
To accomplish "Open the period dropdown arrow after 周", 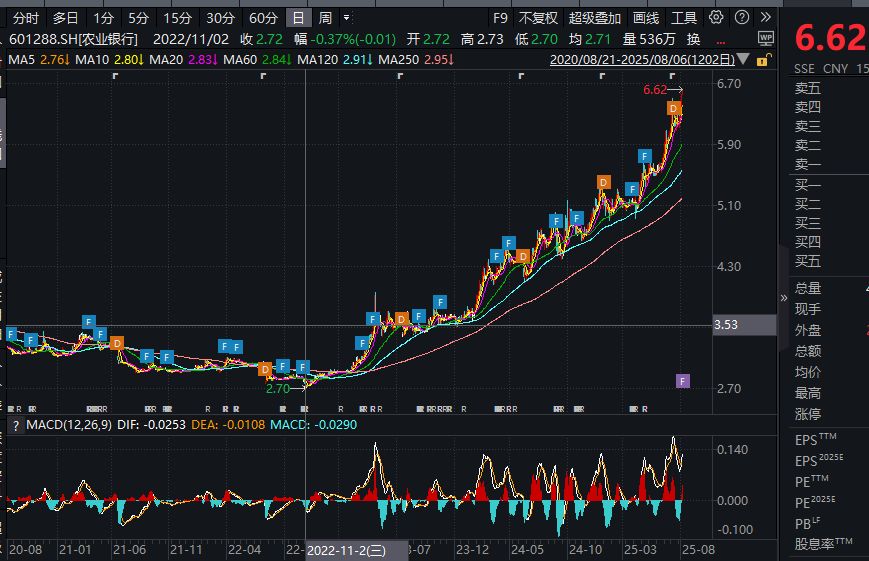I will point(346,18).
